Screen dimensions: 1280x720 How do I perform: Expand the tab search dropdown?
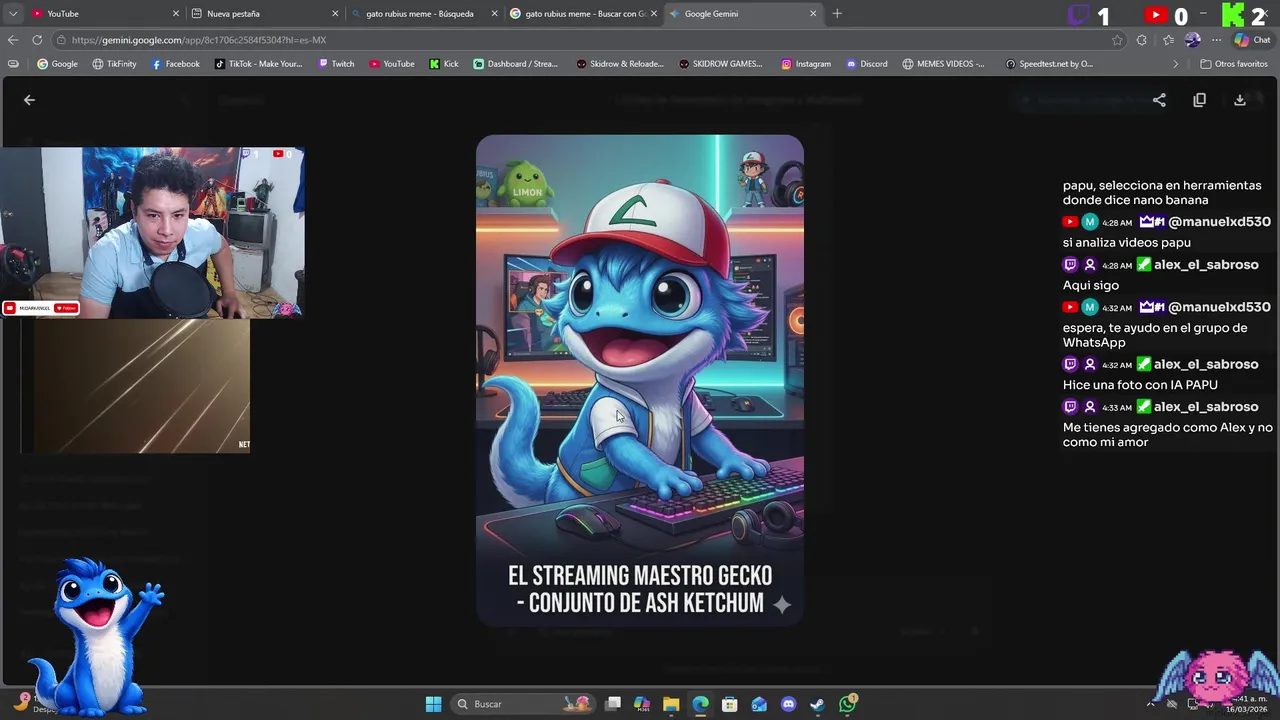12,13
